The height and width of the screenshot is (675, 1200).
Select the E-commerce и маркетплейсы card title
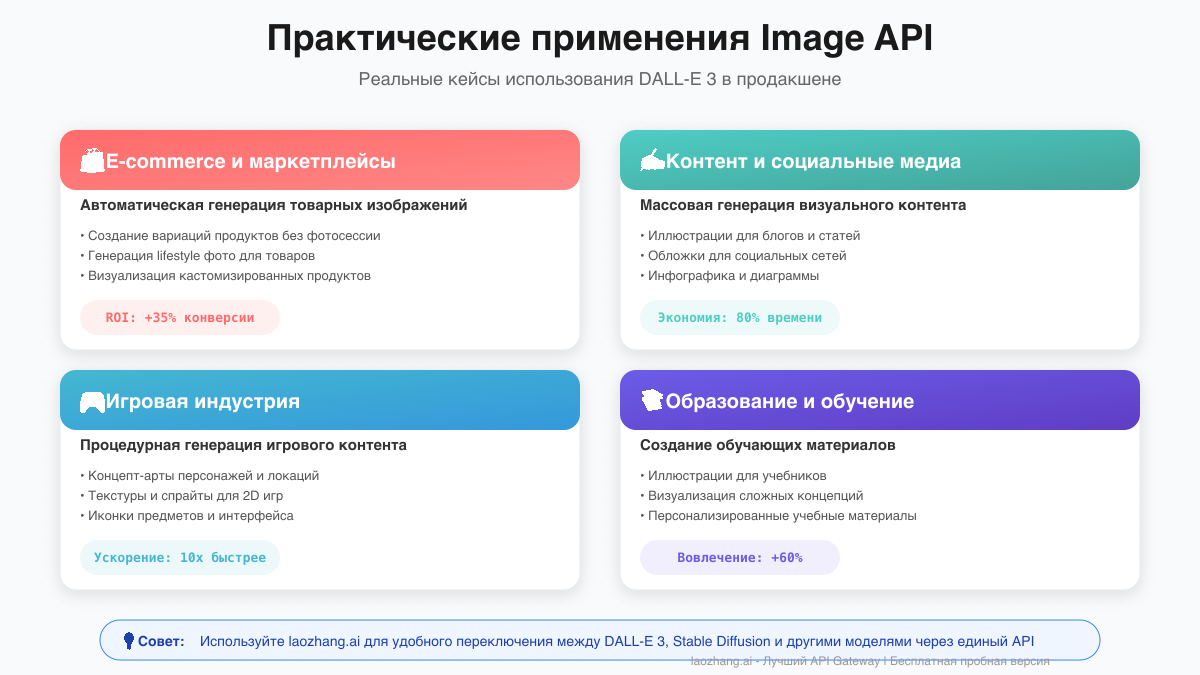(250, 159)
